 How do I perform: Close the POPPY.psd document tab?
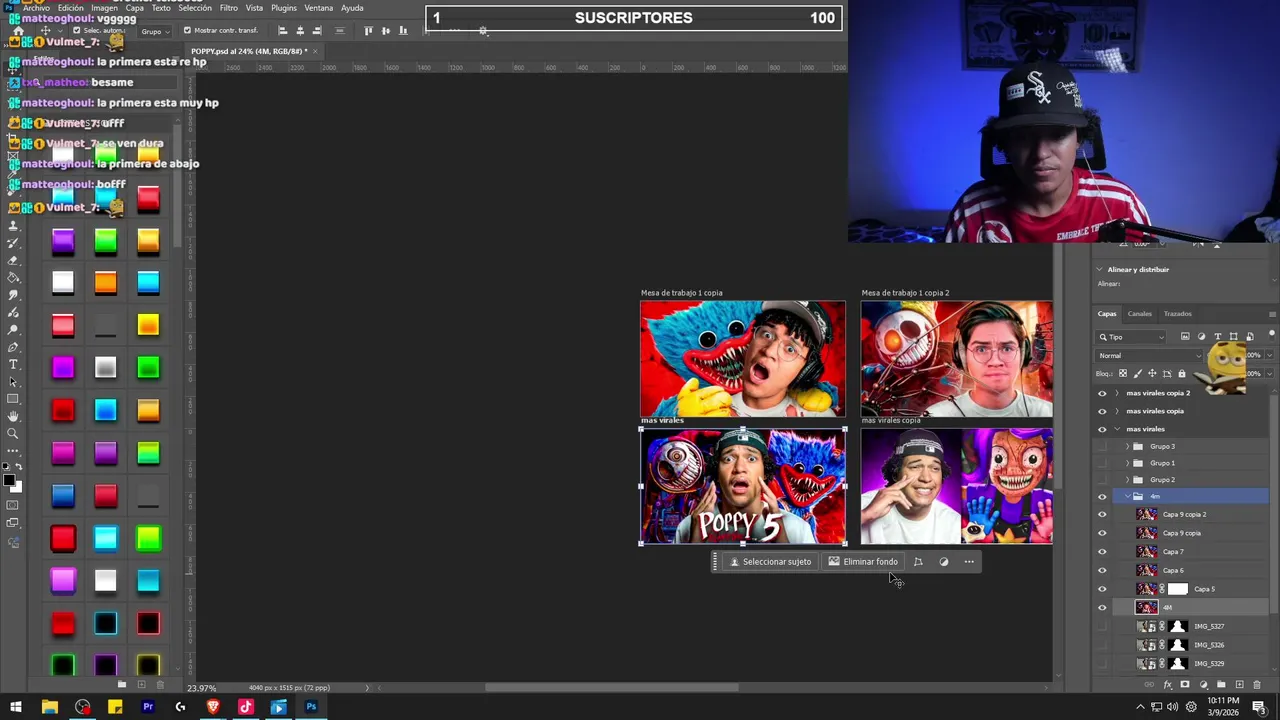click(315, 51)
